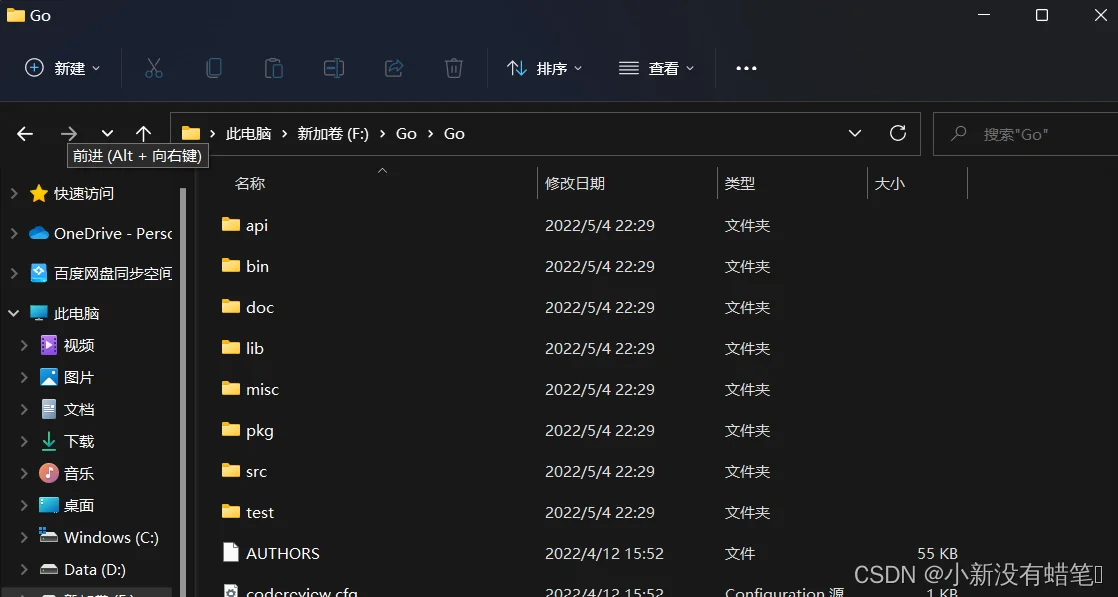
Task: Click the 55 KB size value
Action: (x=937, y=553)
